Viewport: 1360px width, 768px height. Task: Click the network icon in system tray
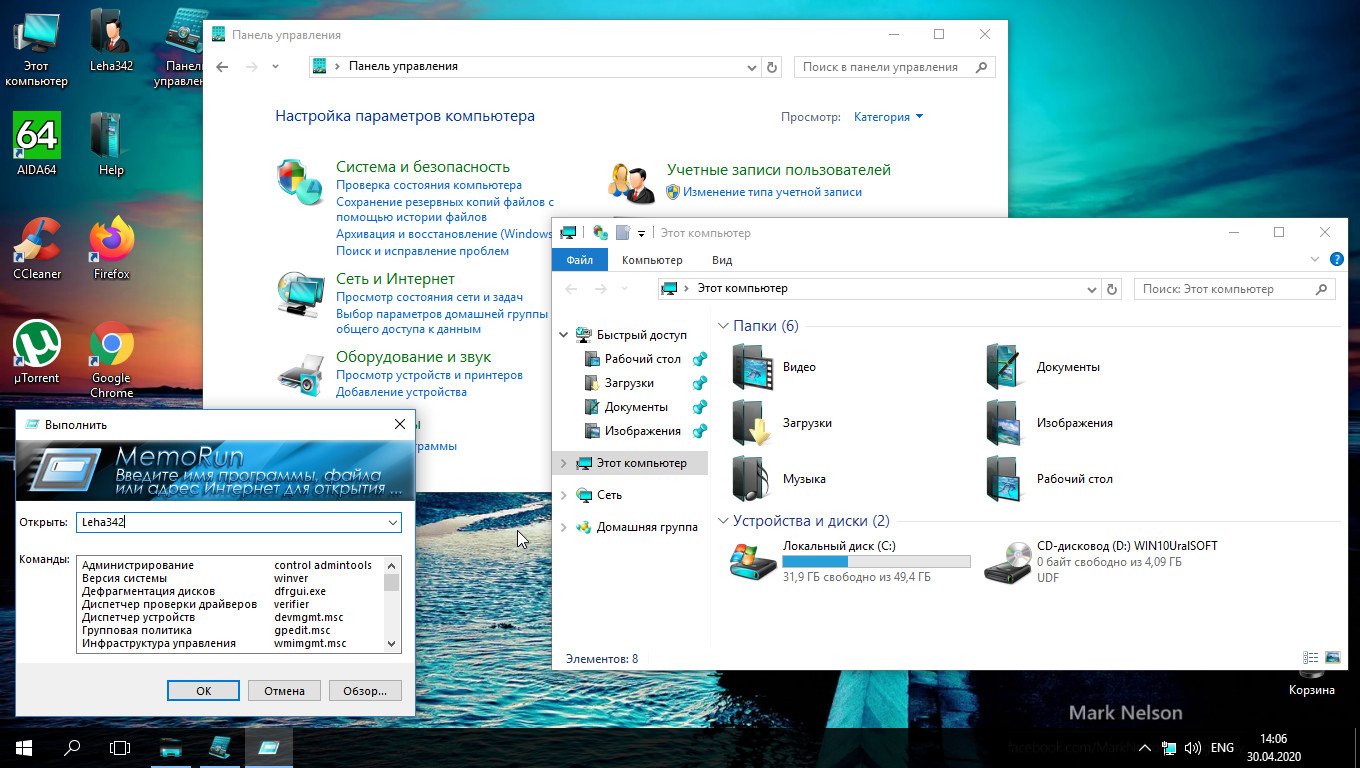tap(1169, 747)
